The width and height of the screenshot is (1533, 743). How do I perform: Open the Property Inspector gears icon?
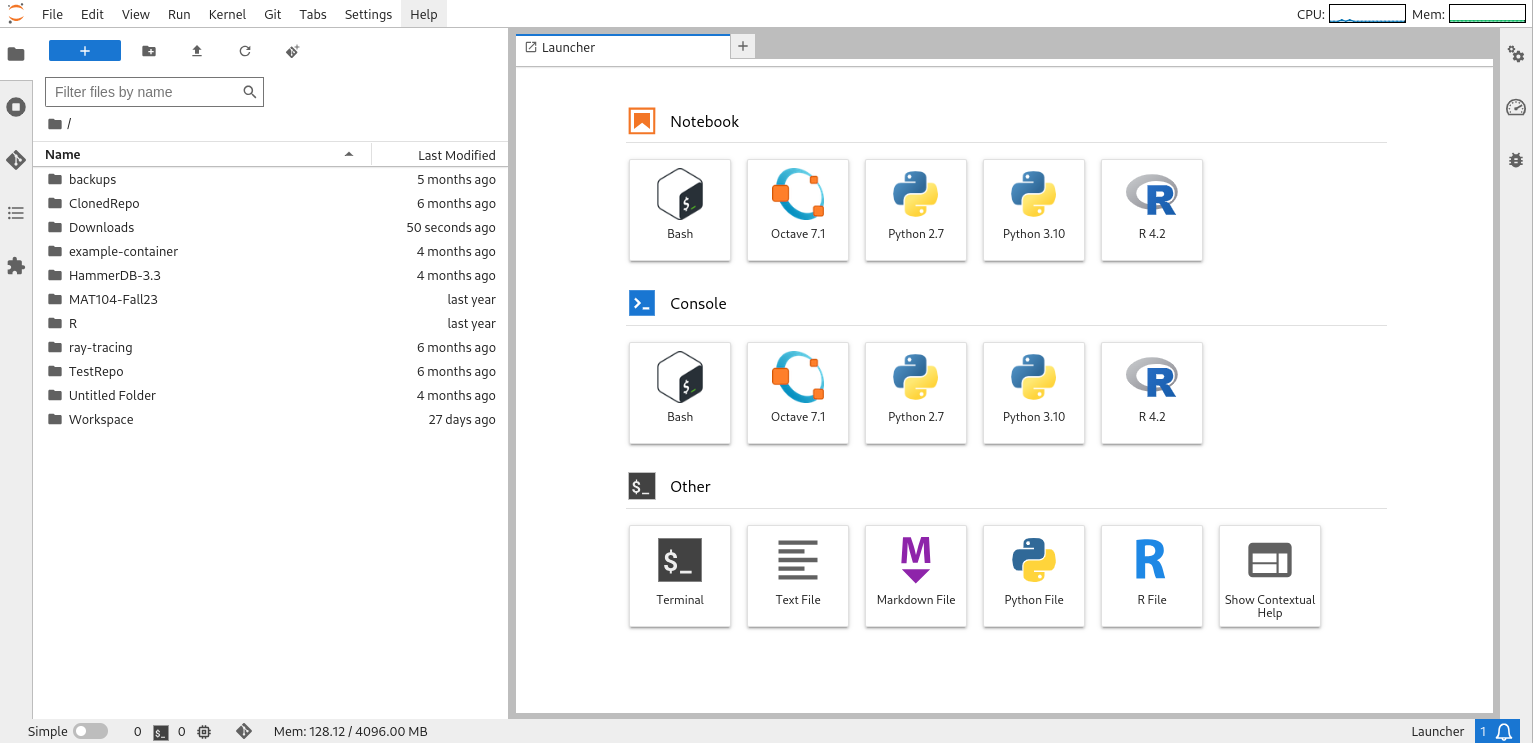pyautogui.click(x=1516, y=54)
